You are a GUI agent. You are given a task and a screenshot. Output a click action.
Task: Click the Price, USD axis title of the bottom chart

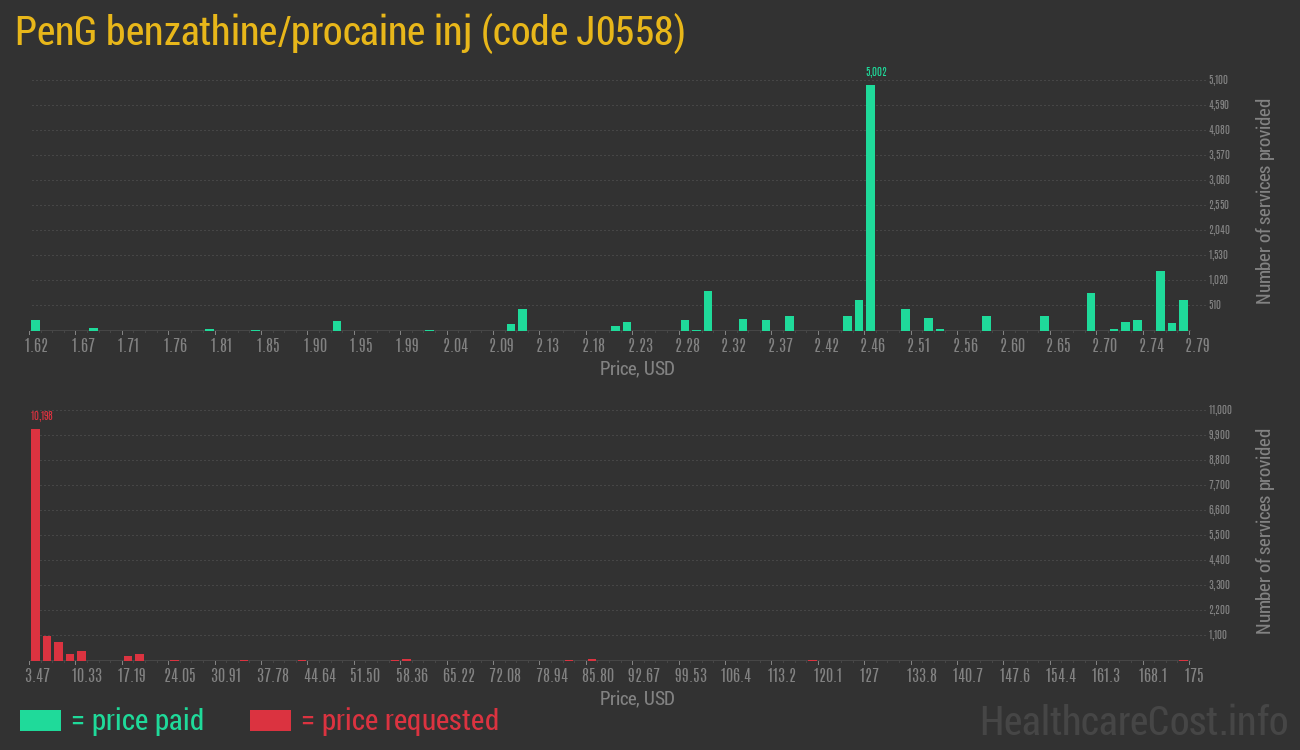coord(636,699)
